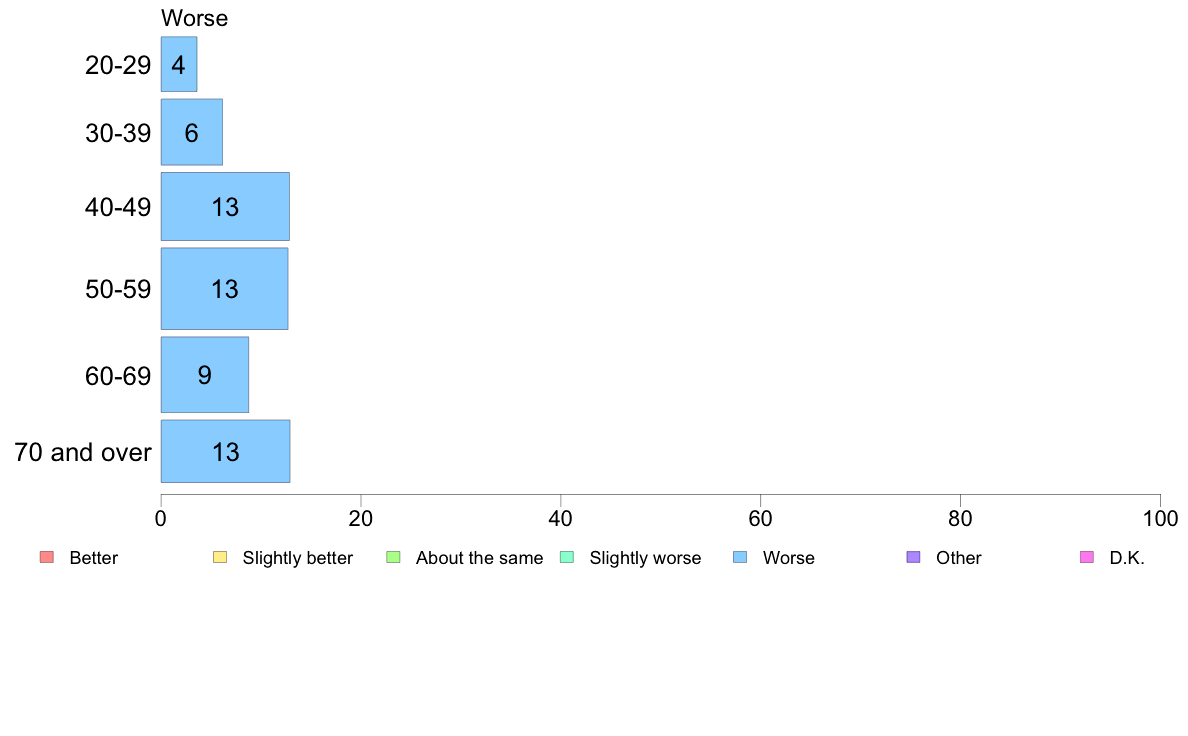This screenshot has height=736, width=1188.
Task: Select the 30-39 bar showing 6
Action: (192, 132)
